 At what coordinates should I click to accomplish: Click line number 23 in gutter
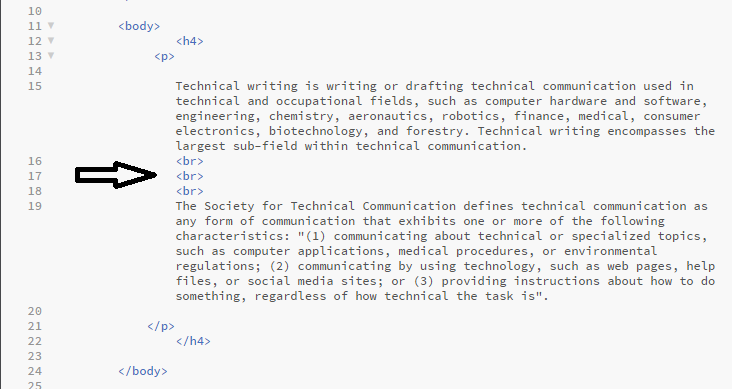click(35, 356)
